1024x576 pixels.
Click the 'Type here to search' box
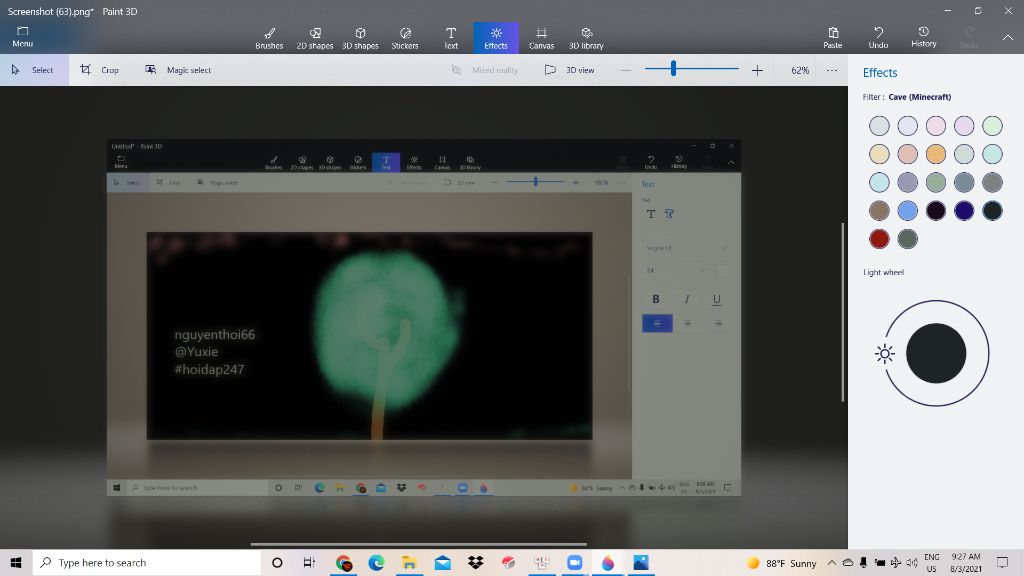click(x=147, y=562)
